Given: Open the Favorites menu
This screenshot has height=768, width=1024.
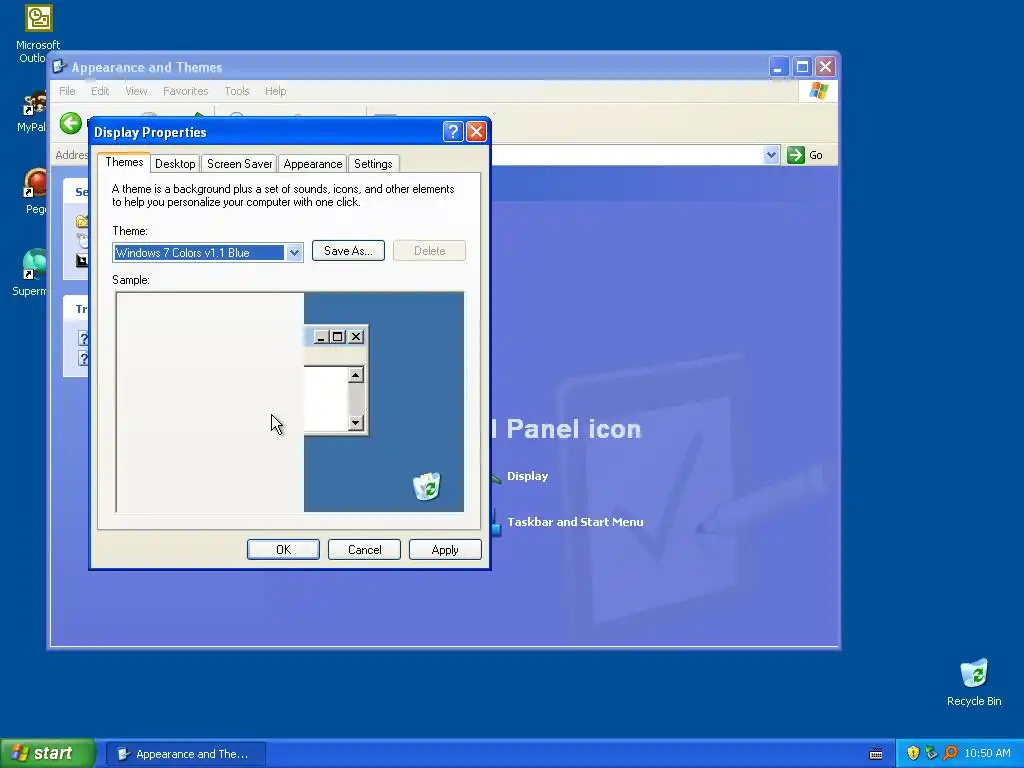Looking at the screenshot, I should (185, 91).
